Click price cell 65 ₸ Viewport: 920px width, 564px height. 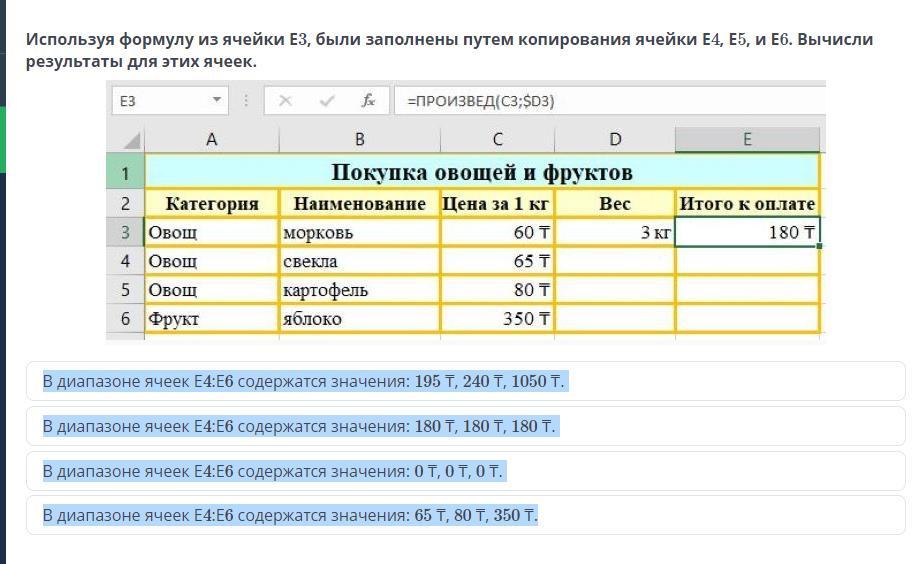coord(498,261)
